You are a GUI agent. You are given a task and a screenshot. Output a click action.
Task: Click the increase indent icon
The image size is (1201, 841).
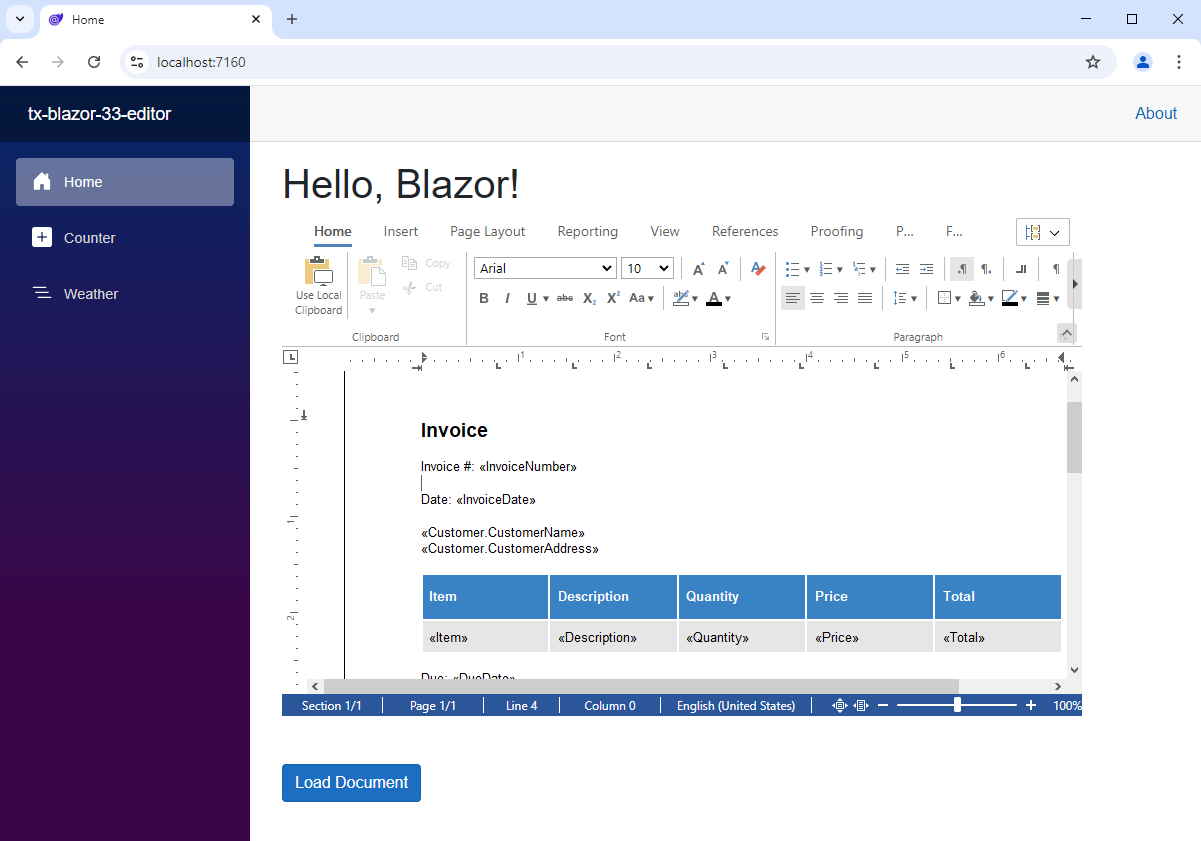coord(926,268)
